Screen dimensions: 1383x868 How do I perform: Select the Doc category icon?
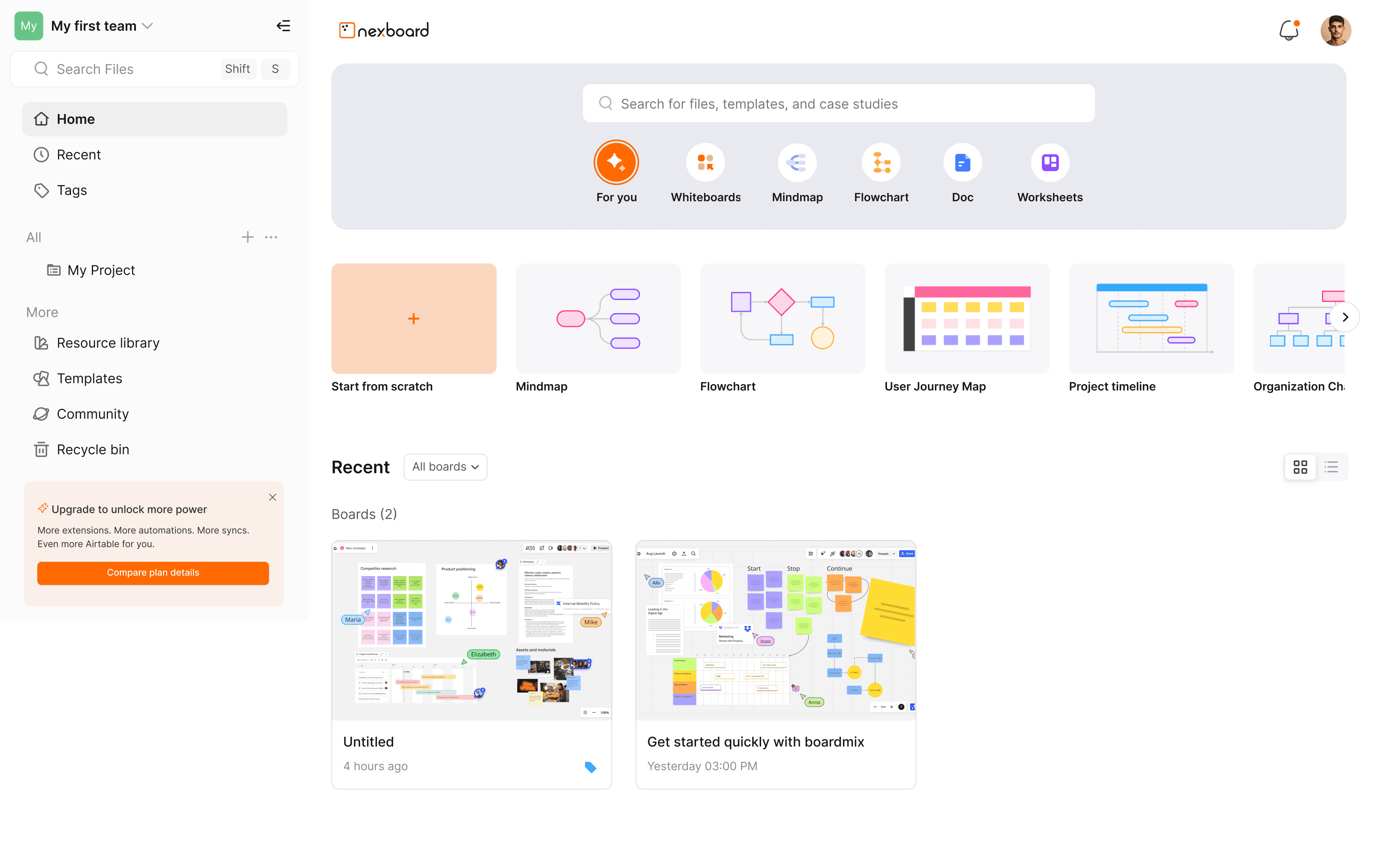(x=962, y=162)
